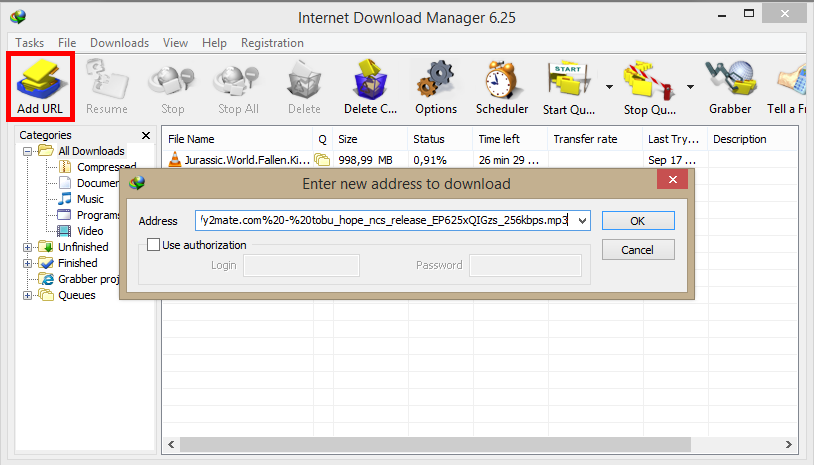814x465 pixels.
Task: Click the 0,91% status cell
Action: [430, 160]
